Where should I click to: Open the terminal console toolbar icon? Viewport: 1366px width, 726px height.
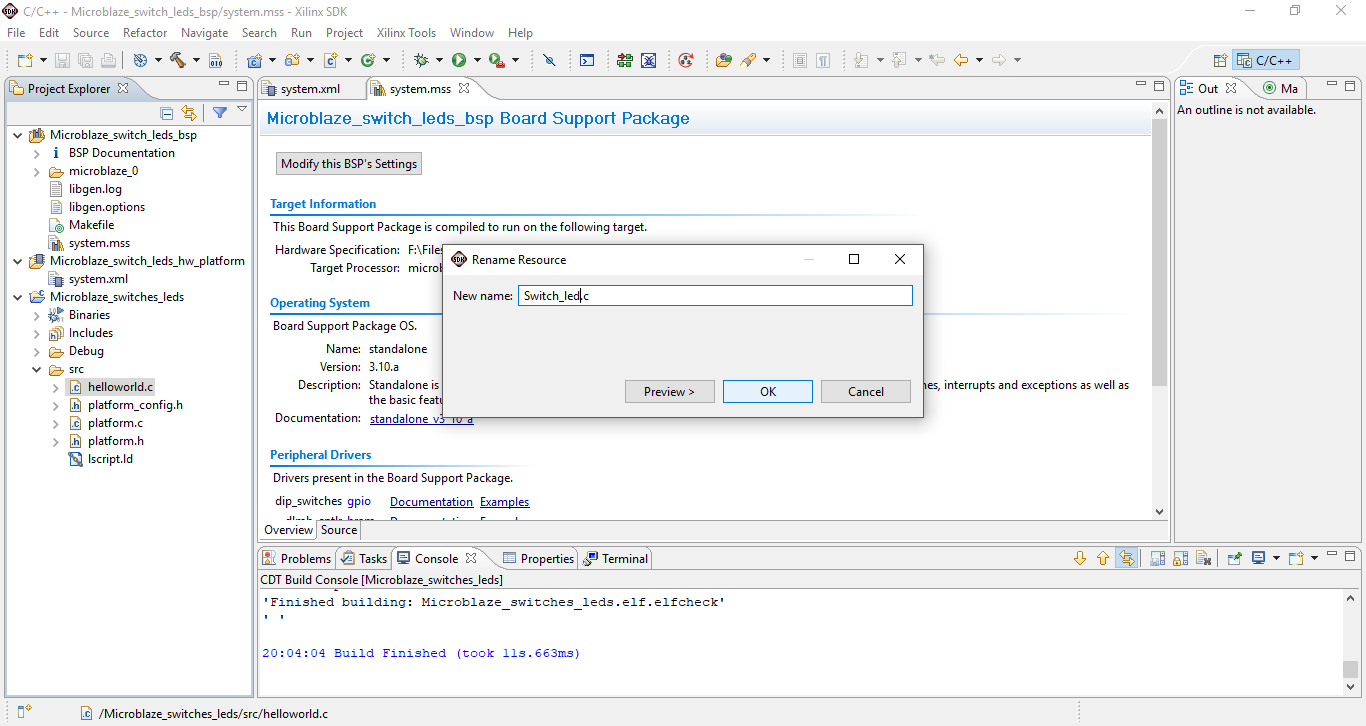pyautogui.click(x=587, y=60)
